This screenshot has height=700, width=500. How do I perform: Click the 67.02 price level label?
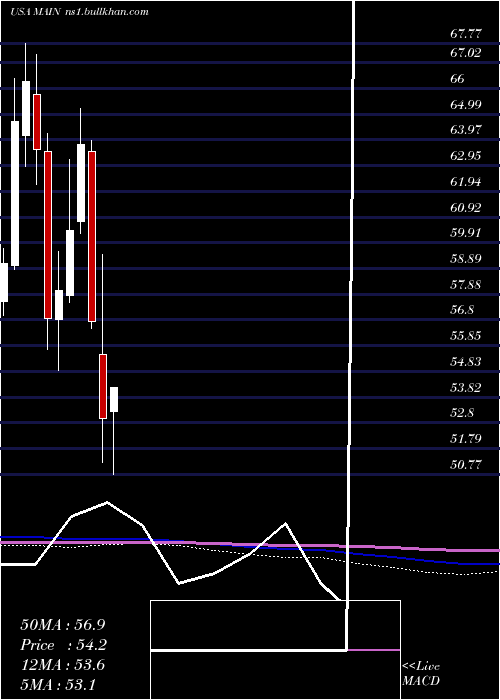pyautogui.click(x=466, y=53)
